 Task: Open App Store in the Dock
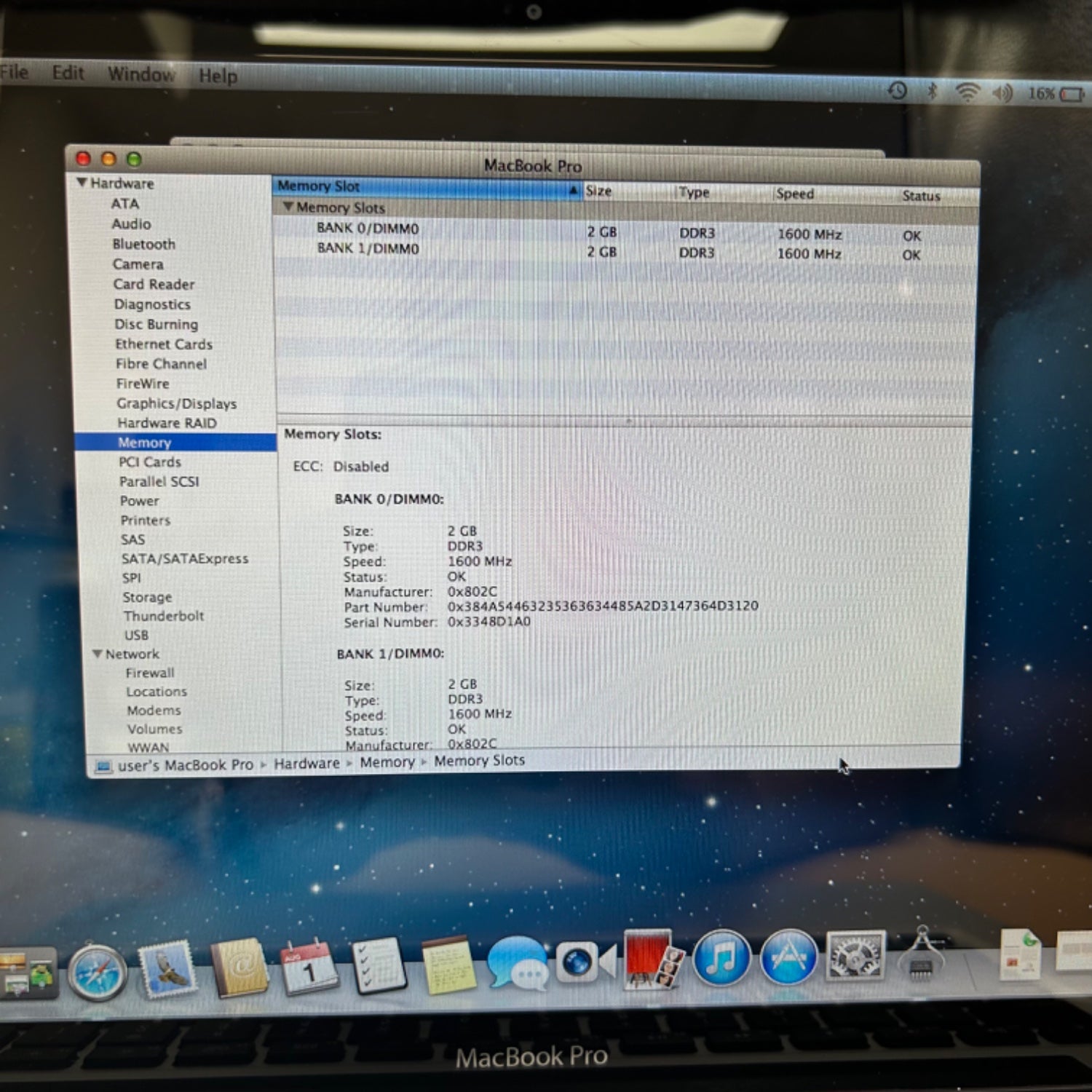(x=788, y=957)
